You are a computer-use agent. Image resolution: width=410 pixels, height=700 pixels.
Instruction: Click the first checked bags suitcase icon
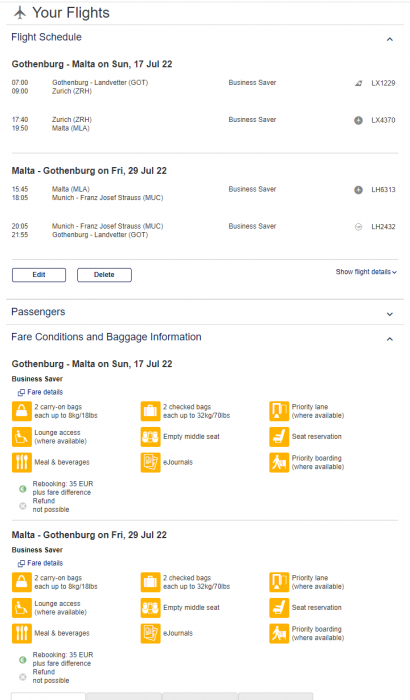[x=151, y=411]
